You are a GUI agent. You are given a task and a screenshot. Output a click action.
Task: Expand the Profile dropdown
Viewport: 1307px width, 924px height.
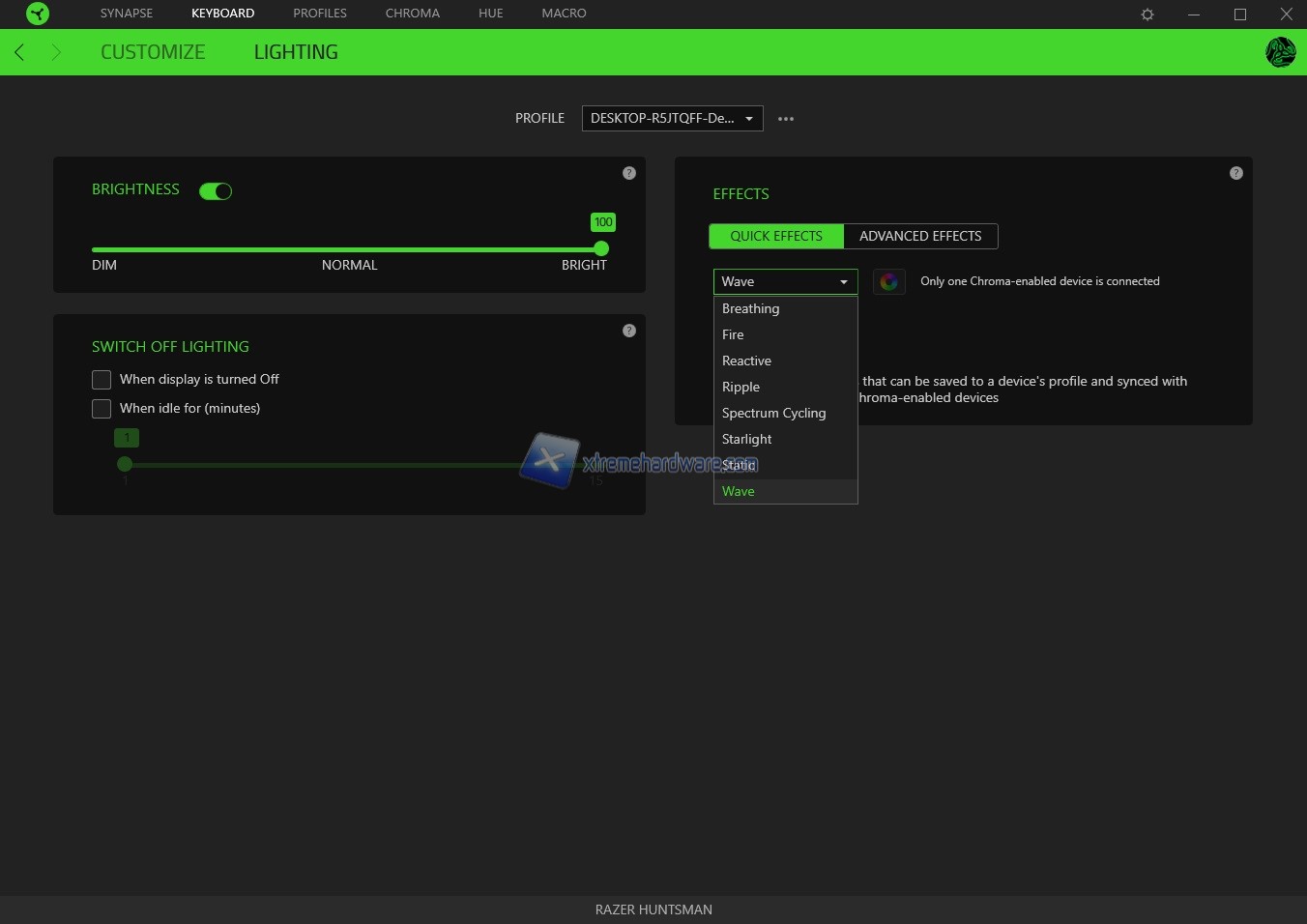coord(673,118)
